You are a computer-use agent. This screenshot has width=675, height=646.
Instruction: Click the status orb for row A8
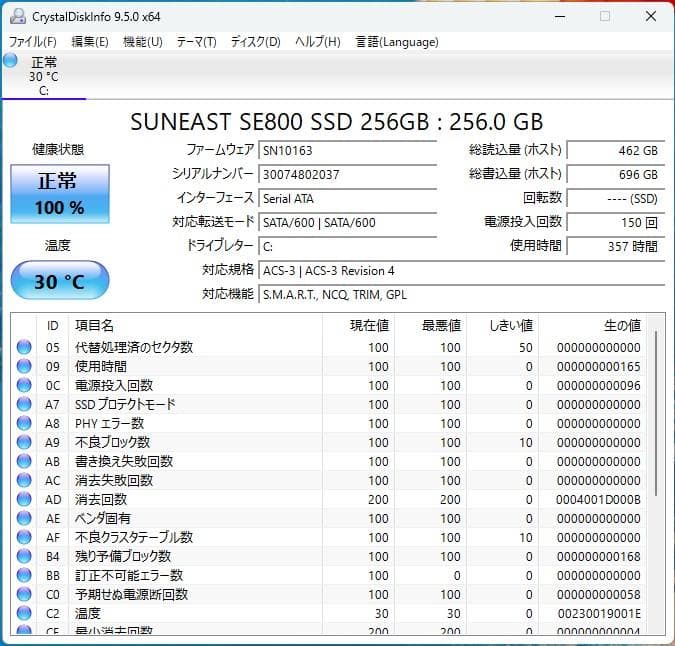[x=24, y=423]
